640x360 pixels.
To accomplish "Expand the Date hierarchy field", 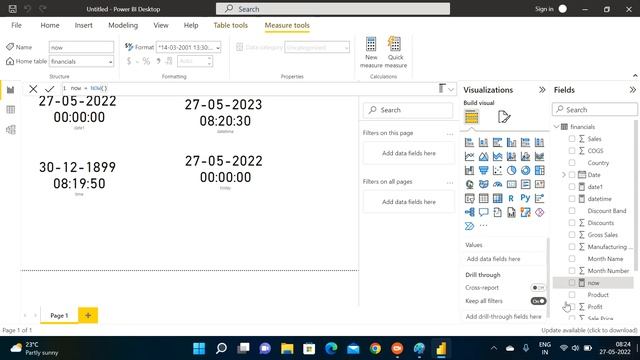I will tap(564, 175).
